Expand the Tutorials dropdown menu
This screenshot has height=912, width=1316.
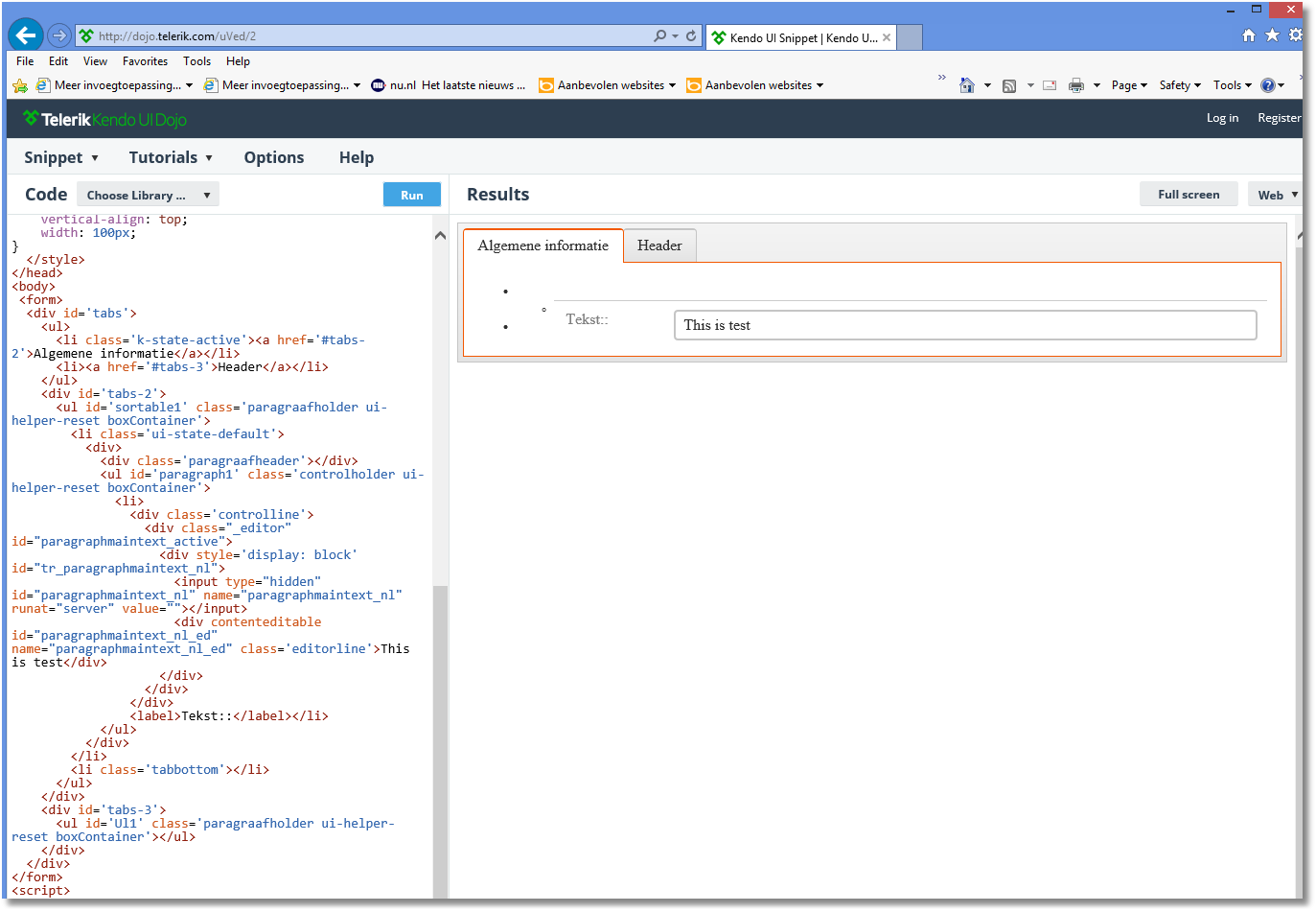[171, 157]
